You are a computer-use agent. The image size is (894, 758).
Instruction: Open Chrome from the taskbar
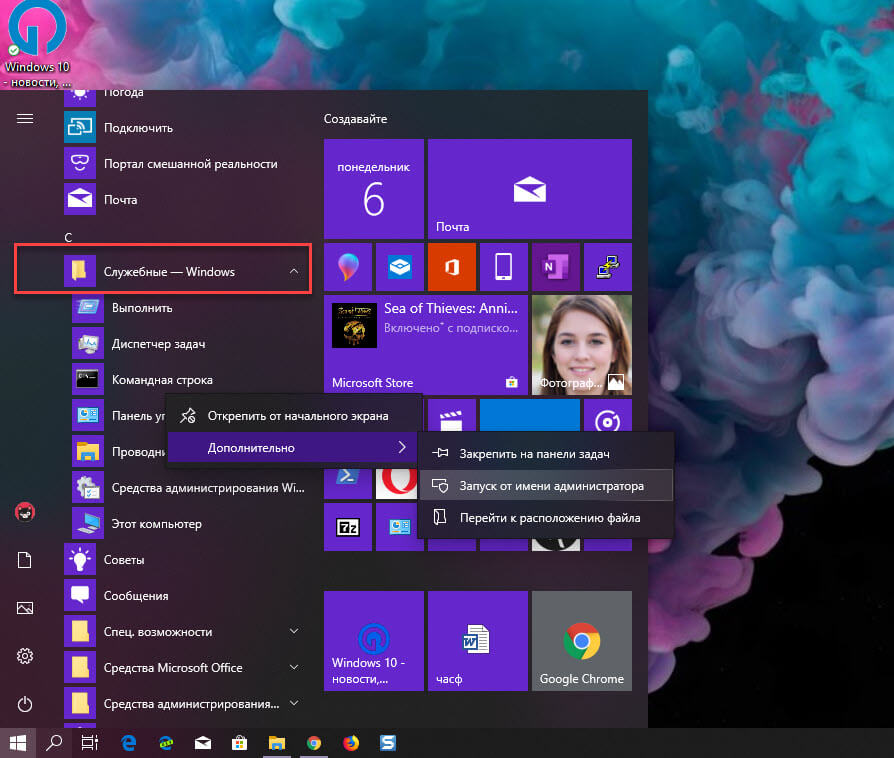coord(314,743)
